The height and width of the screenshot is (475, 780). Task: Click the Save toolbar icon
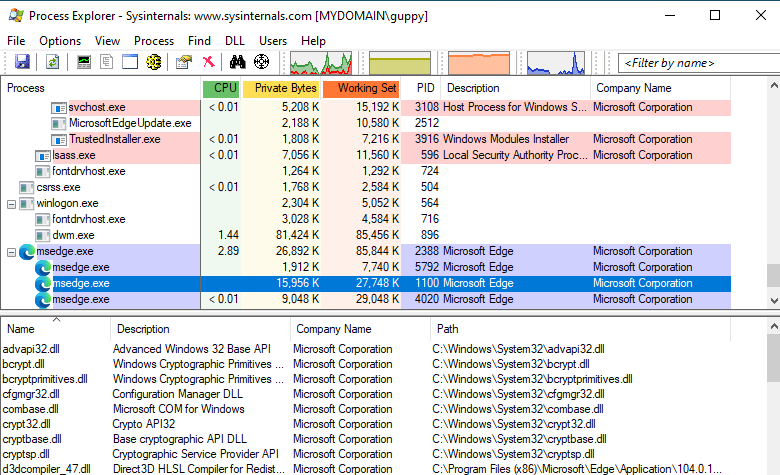(22, 62)
